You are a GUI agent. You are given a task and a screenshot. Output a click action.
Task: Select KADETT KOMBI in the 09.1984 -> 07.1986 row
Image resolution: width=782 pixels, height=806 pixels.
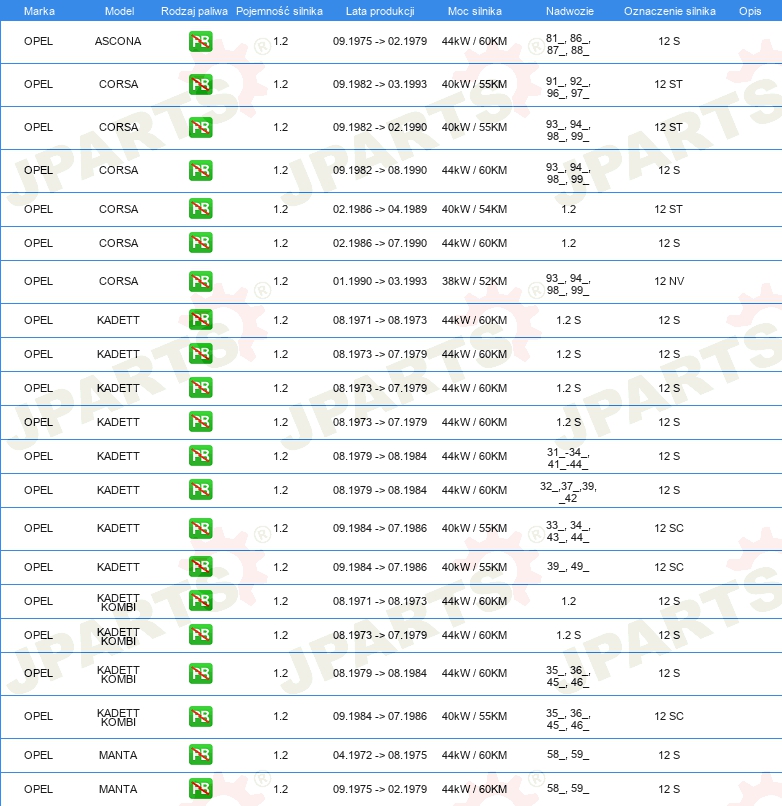(x=118, y=717)
